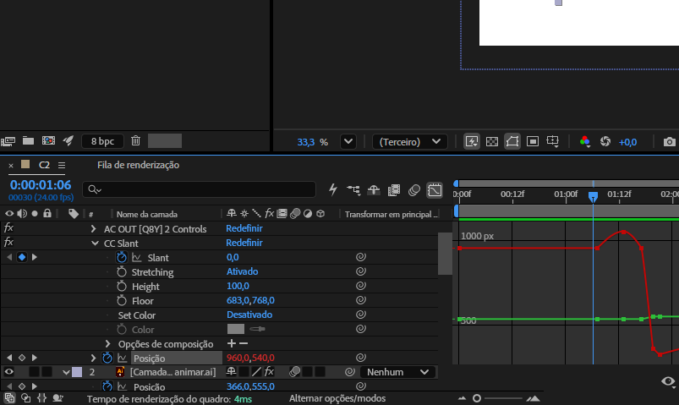Open the C2 timeline panel menu
This screenshot has height=405, width=679.
(61, 165)
